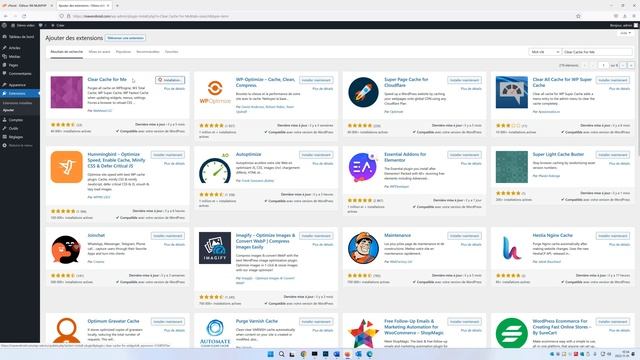Click the Firefox icon in the taskbar

click(x=347, y=354)
